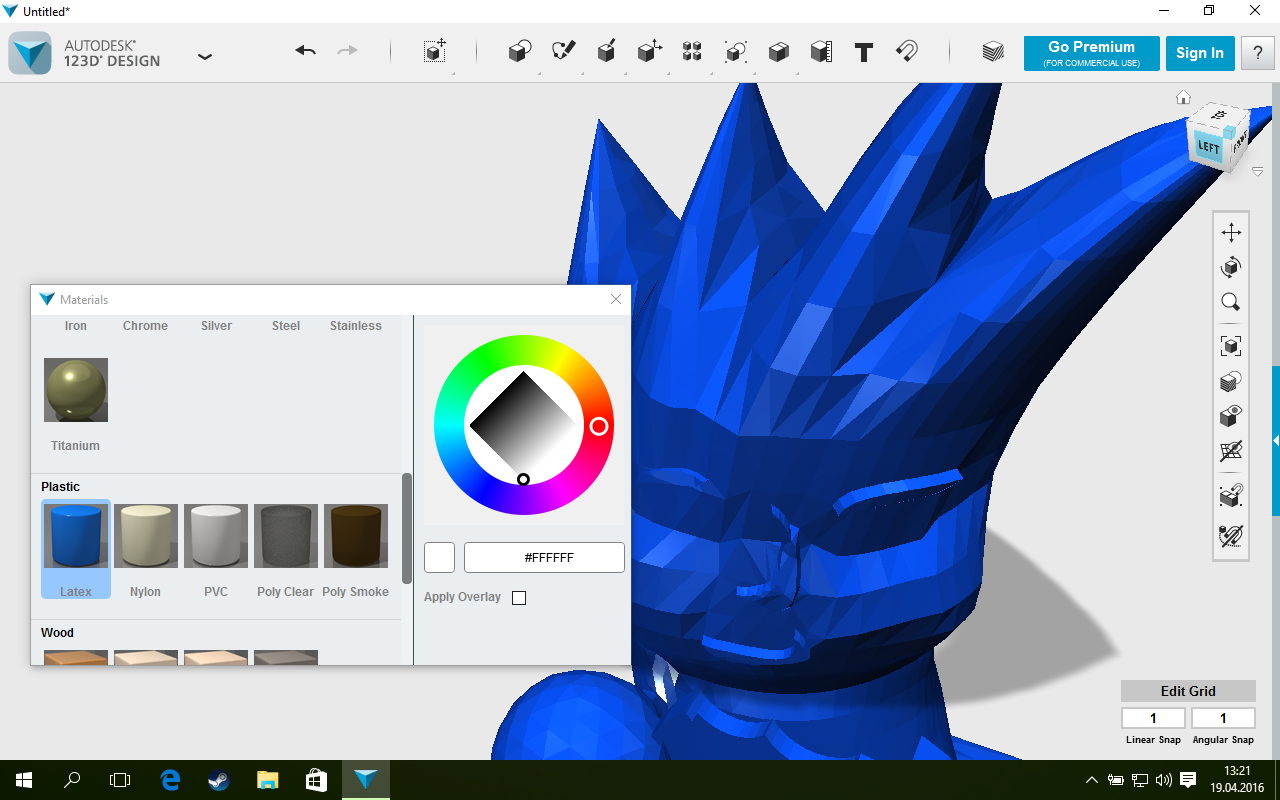Click the Materials icon in top toolbar
The height and width of the screenshot is (800, 1280).
993,52
